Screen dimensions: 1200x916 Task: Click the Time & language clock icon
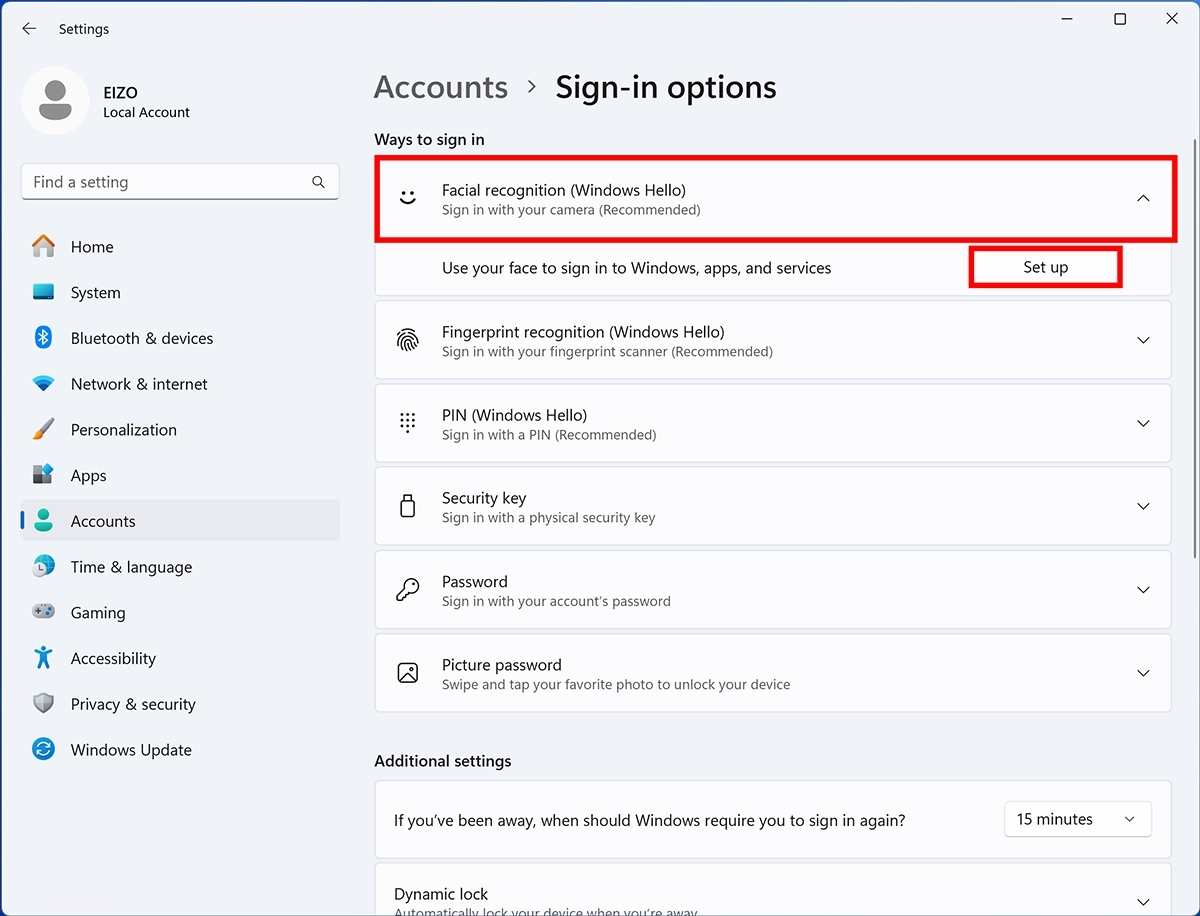tap(43, 566)
